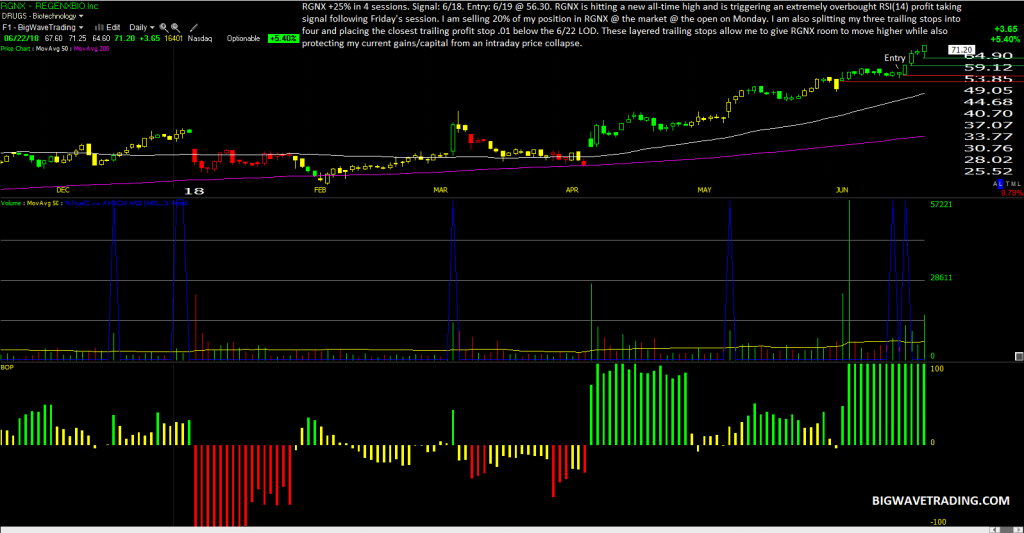Screen dimensions: 1024x533
Task: Toggle the second-to-last M scale letter
Action: (1014, 184)
